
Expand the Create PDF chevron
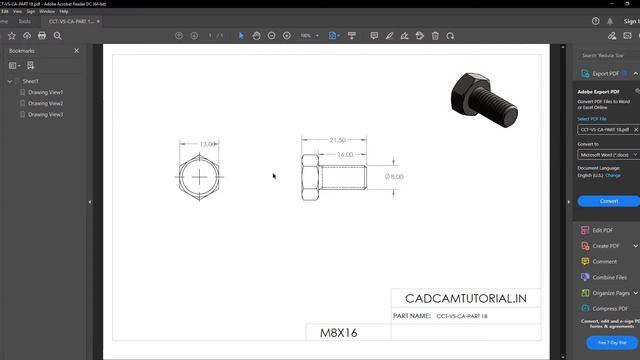click(x=636, y=246)
